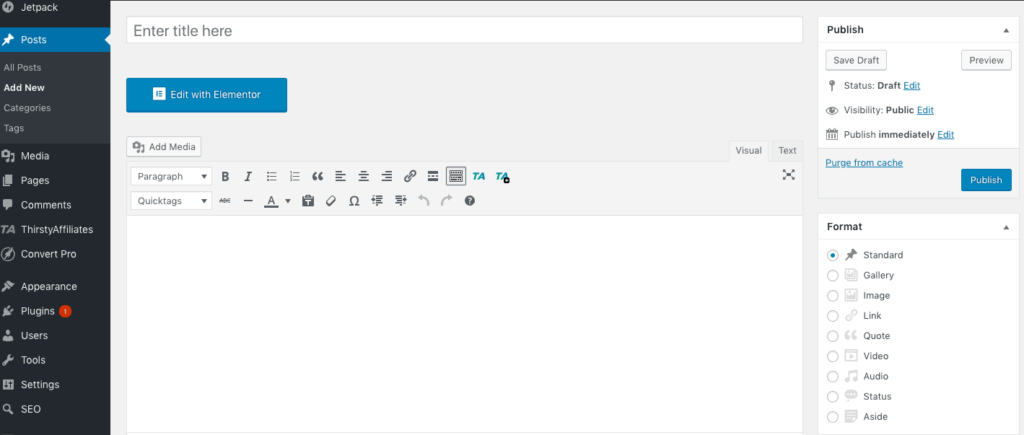Image resolution: width=1024 pixels, height=435 pixels.
Task: Add ThirstyAffiliates affiliate link from toolbar
Action: coord(479,176)
